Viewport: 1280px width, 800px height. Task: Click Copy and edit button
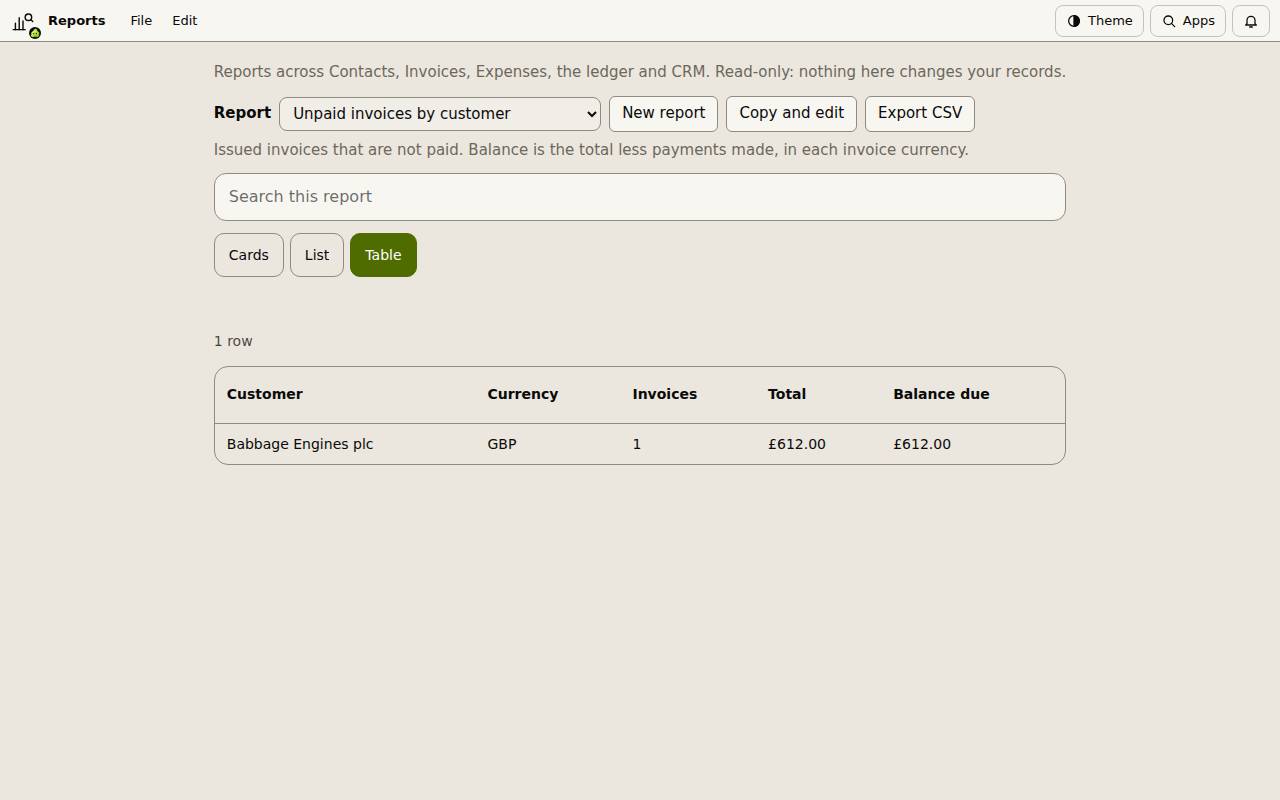point(791,113)
